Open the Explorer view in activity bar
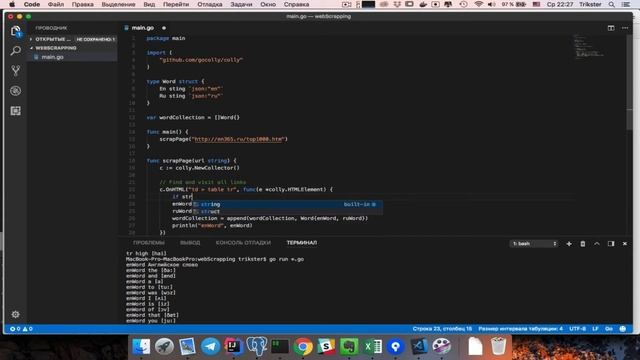 pos(16,31)
